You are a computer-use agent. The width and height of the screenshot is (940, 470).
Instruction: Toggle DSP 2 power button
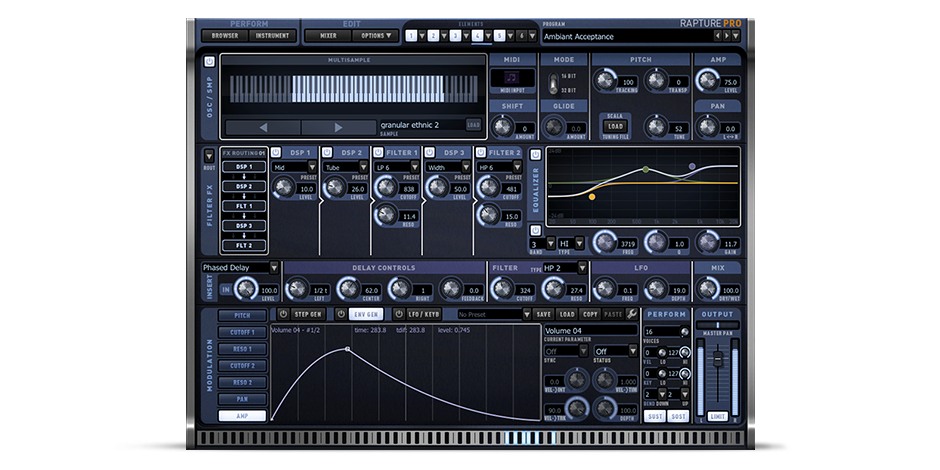327,152
